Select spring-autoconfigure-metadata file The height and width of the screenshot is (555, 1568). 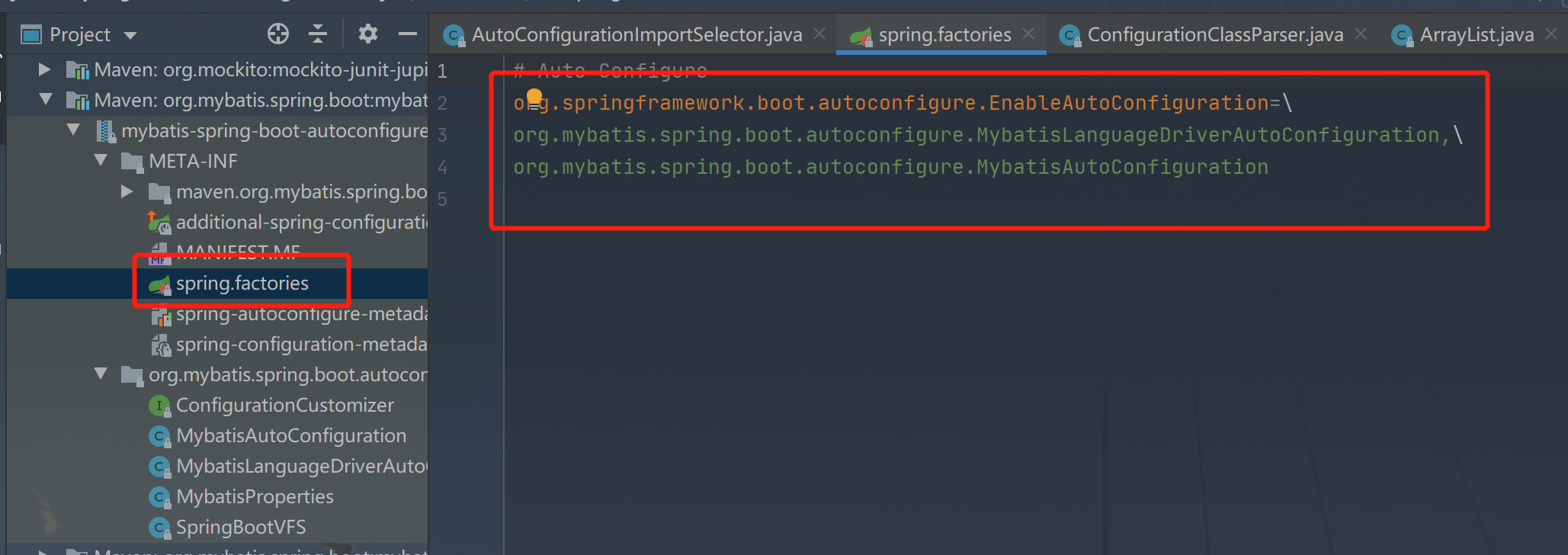[x=302, y=313]
